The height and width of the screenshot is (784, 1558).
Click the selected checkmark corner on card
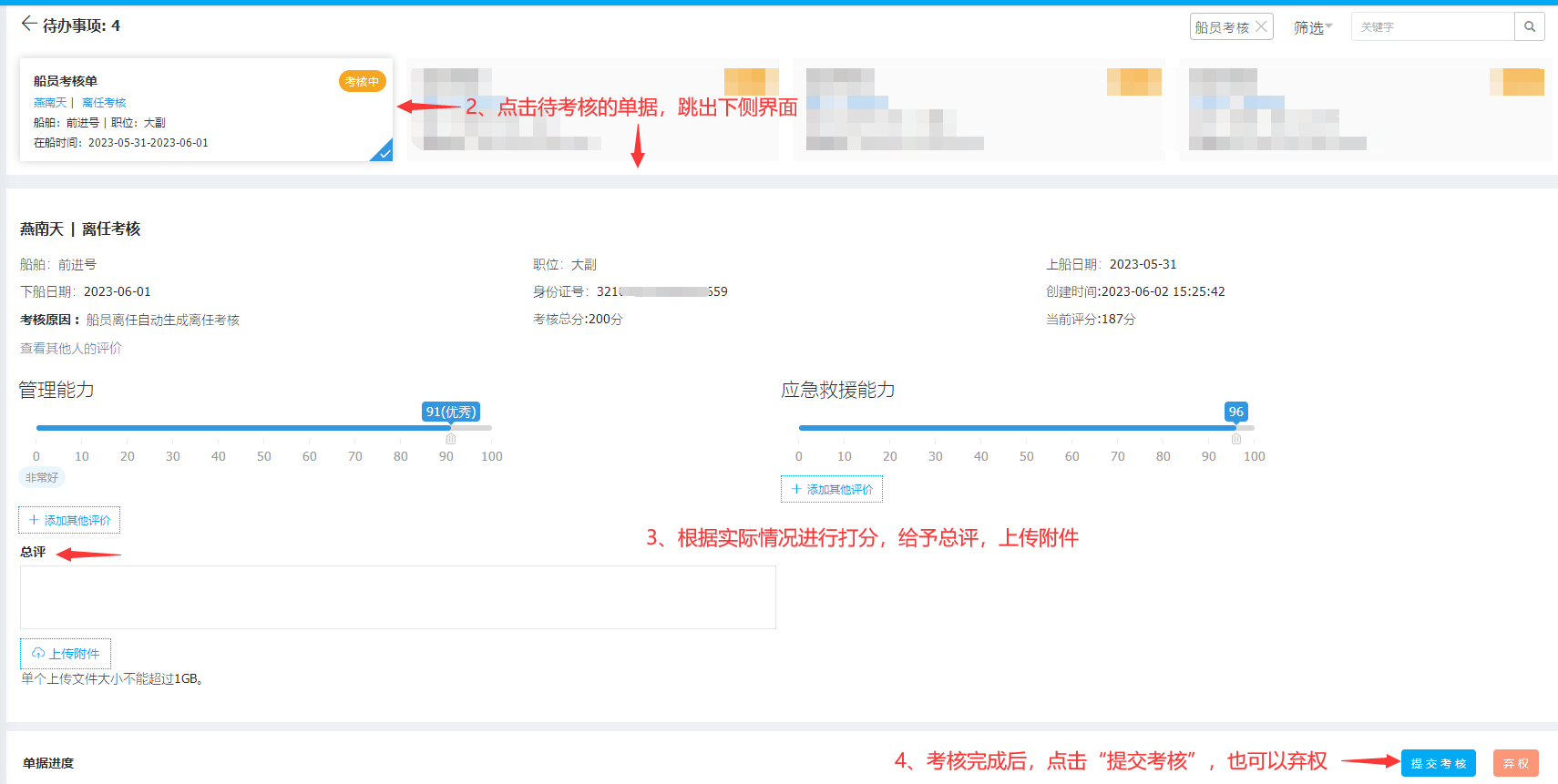coord(384,152)
